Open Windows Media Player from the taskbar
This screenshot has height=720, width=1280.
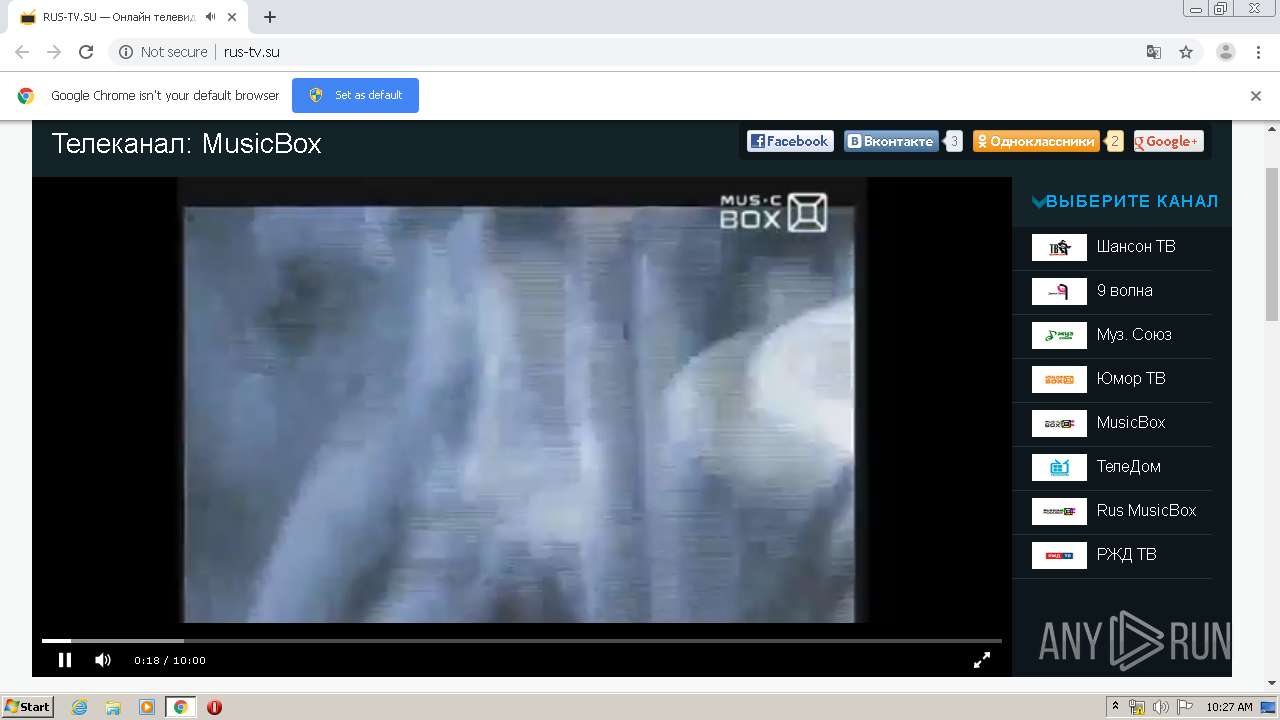coord(146,707)
